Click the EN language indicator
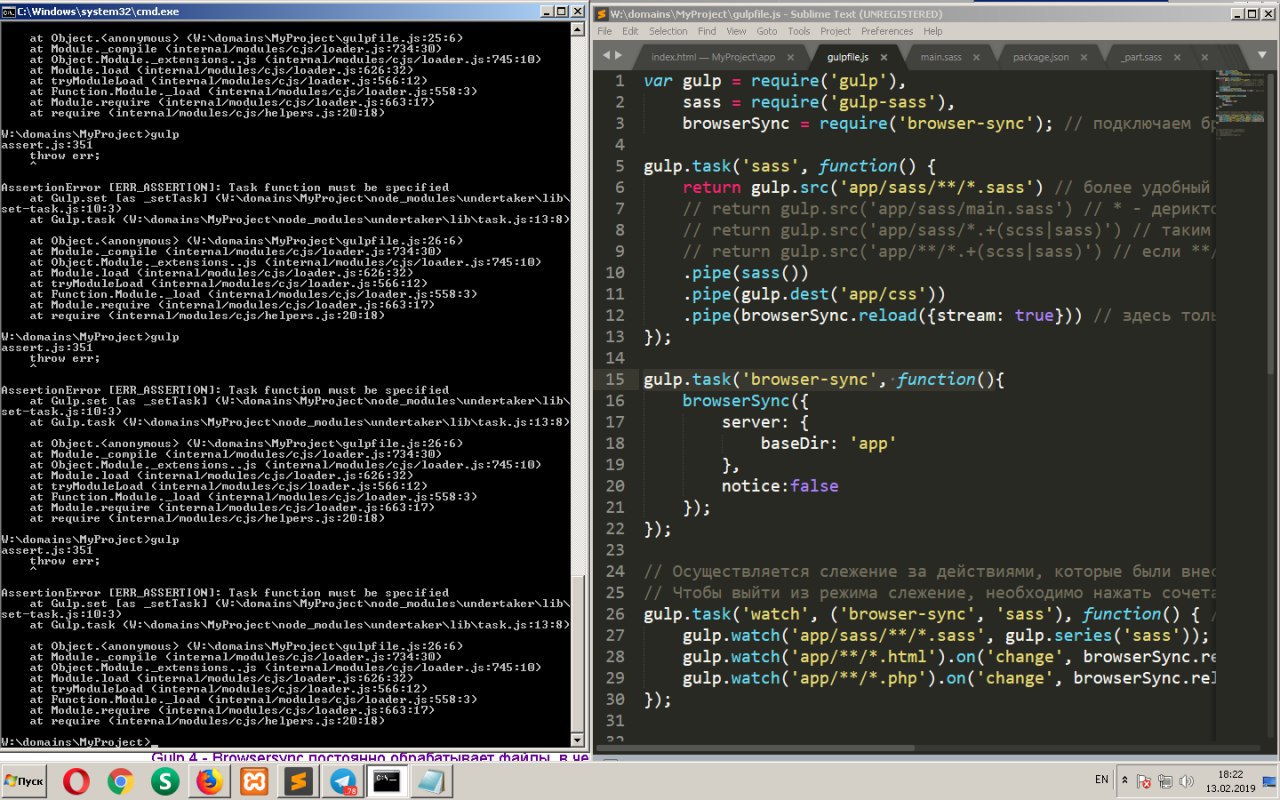 [1102, 779]
